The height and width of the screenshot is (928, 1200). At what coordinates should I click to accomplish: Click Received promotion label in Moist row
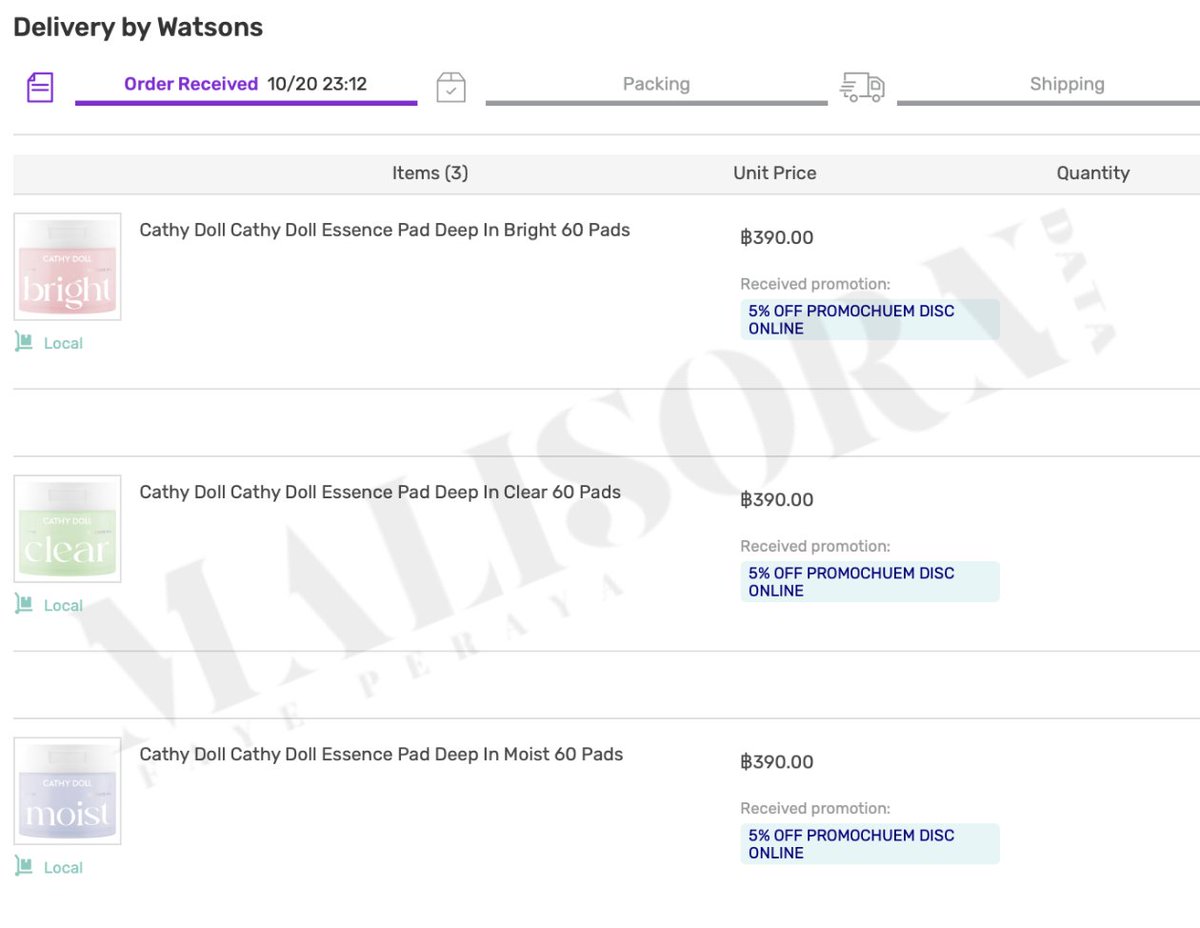(x=815, y=808)
